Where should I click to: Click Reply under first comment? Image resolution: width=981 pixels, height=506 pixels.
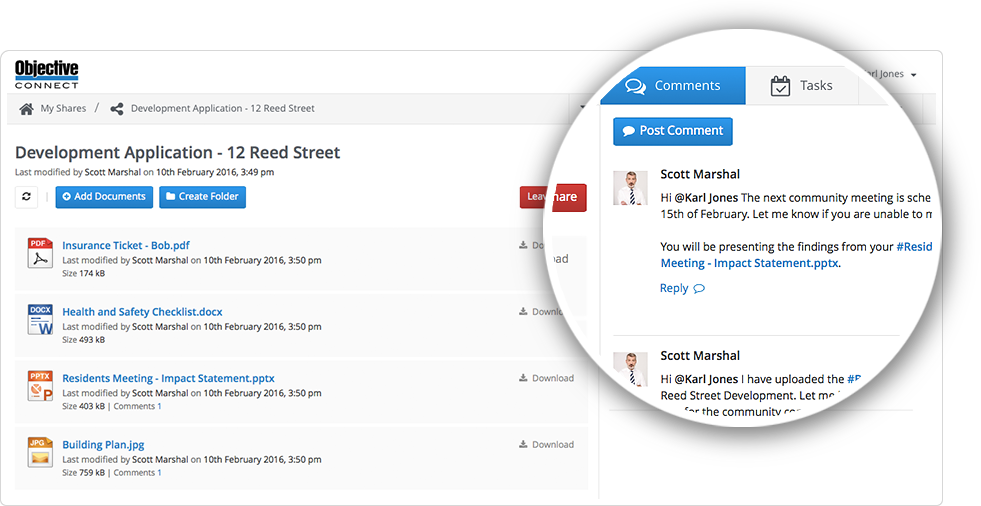674,288
